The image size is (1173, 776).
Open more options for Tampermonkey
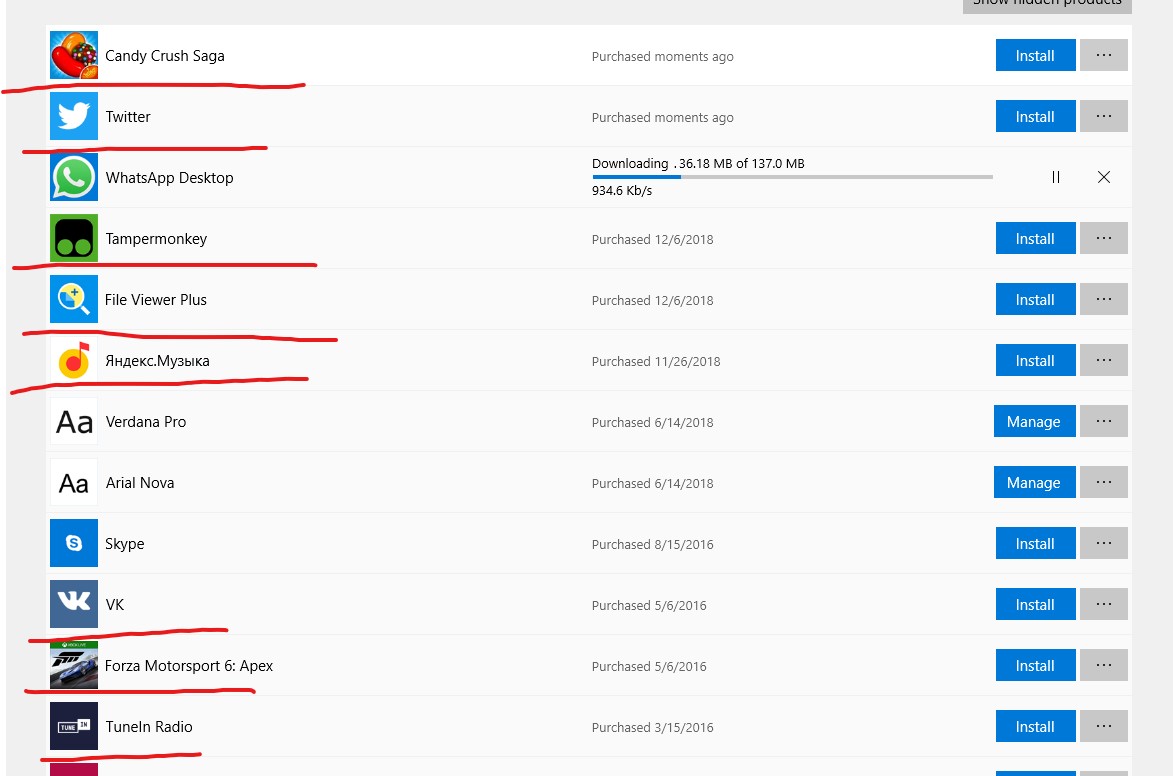click(1103, 238)
